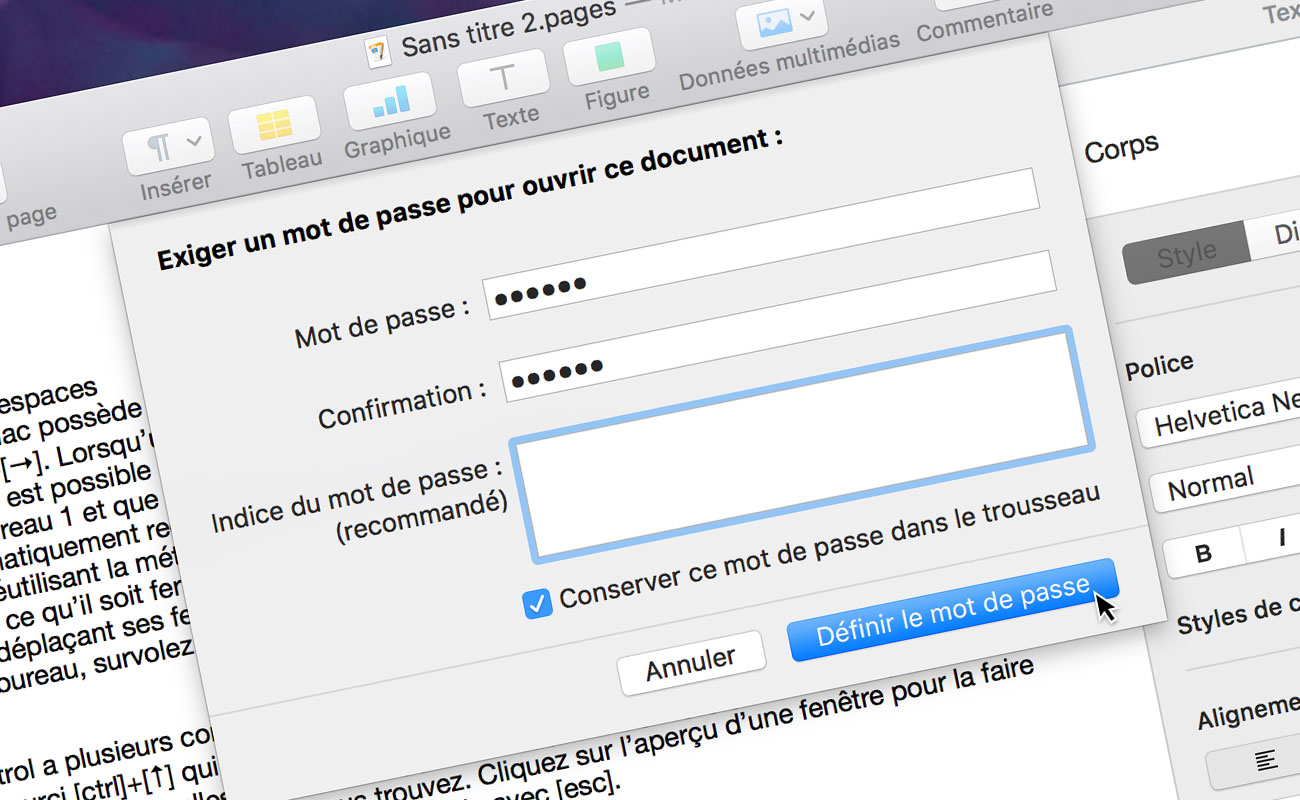Viewport: 1300px width, 800px height.
Task: Insert a table with Tableau icon
Action: (x=274, y=125)
